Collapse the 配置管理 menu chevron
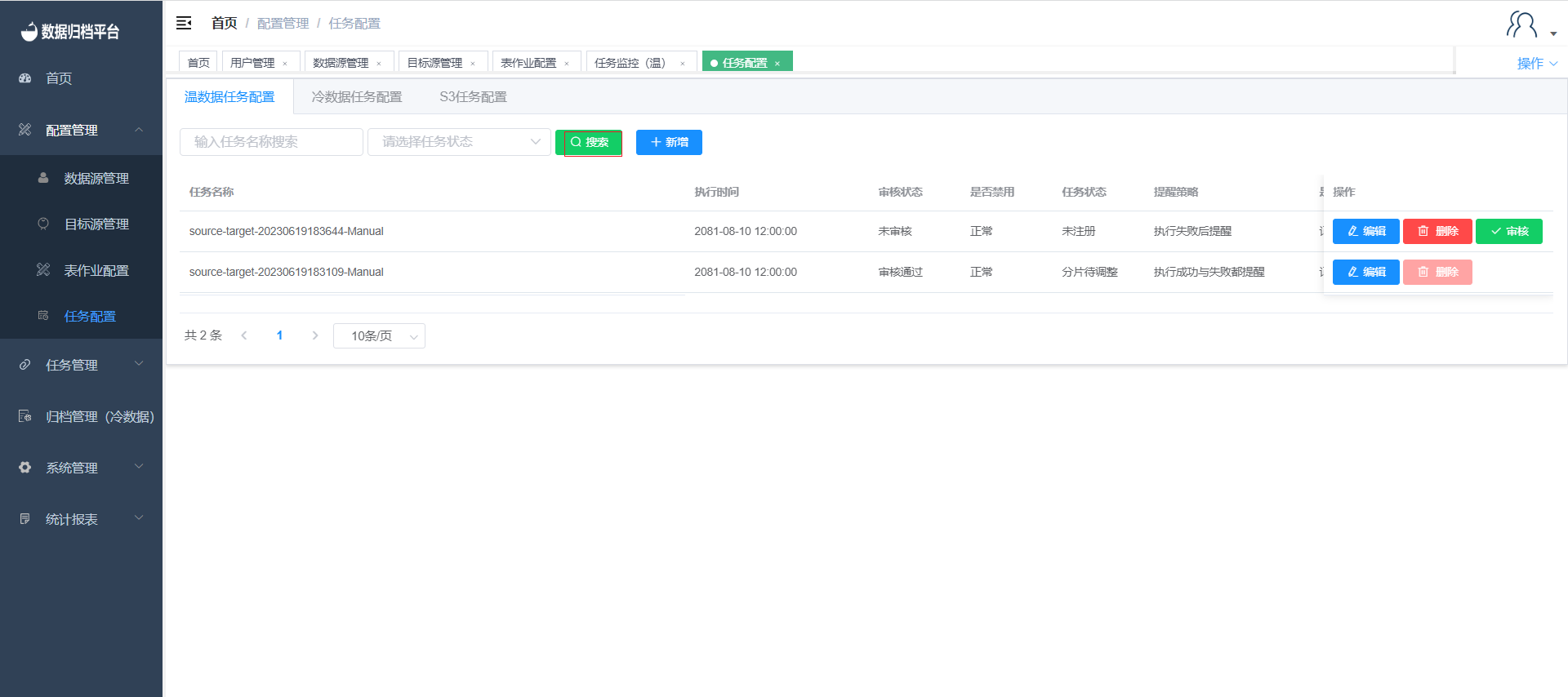The width and height of the screenshot is (1568, 697). click(139, 130)
